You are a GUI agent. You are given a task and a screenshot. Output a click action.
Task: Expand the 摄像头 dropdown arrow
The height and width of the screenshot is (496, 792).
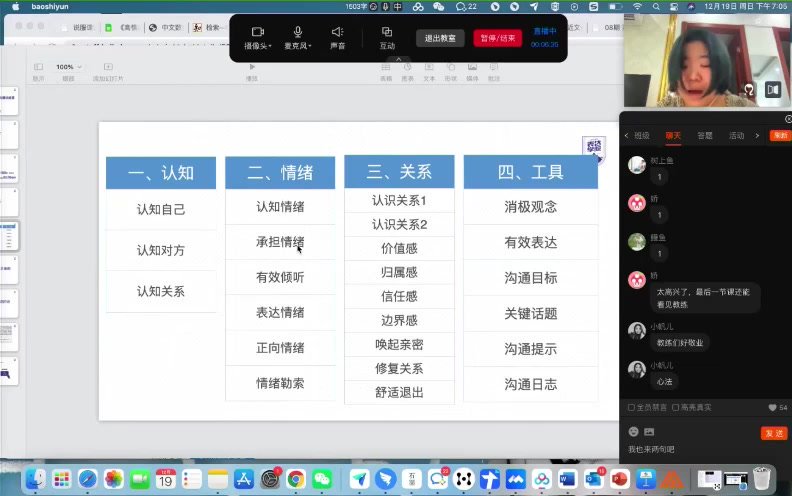[x=272, y=46]
